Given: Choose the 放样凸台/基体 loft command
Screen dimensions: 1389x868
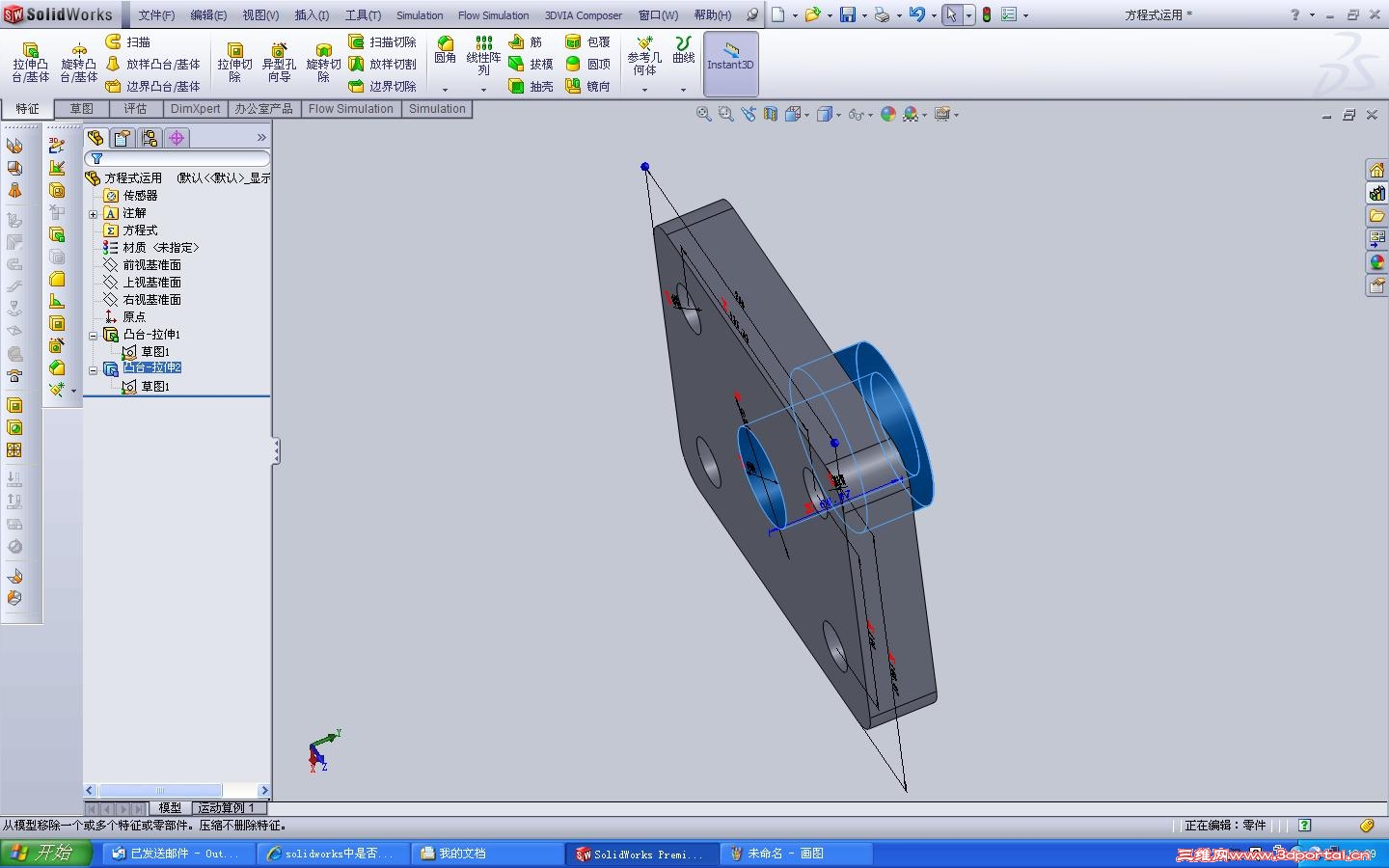Looking at the screenshot, I should tap(153, 64).
